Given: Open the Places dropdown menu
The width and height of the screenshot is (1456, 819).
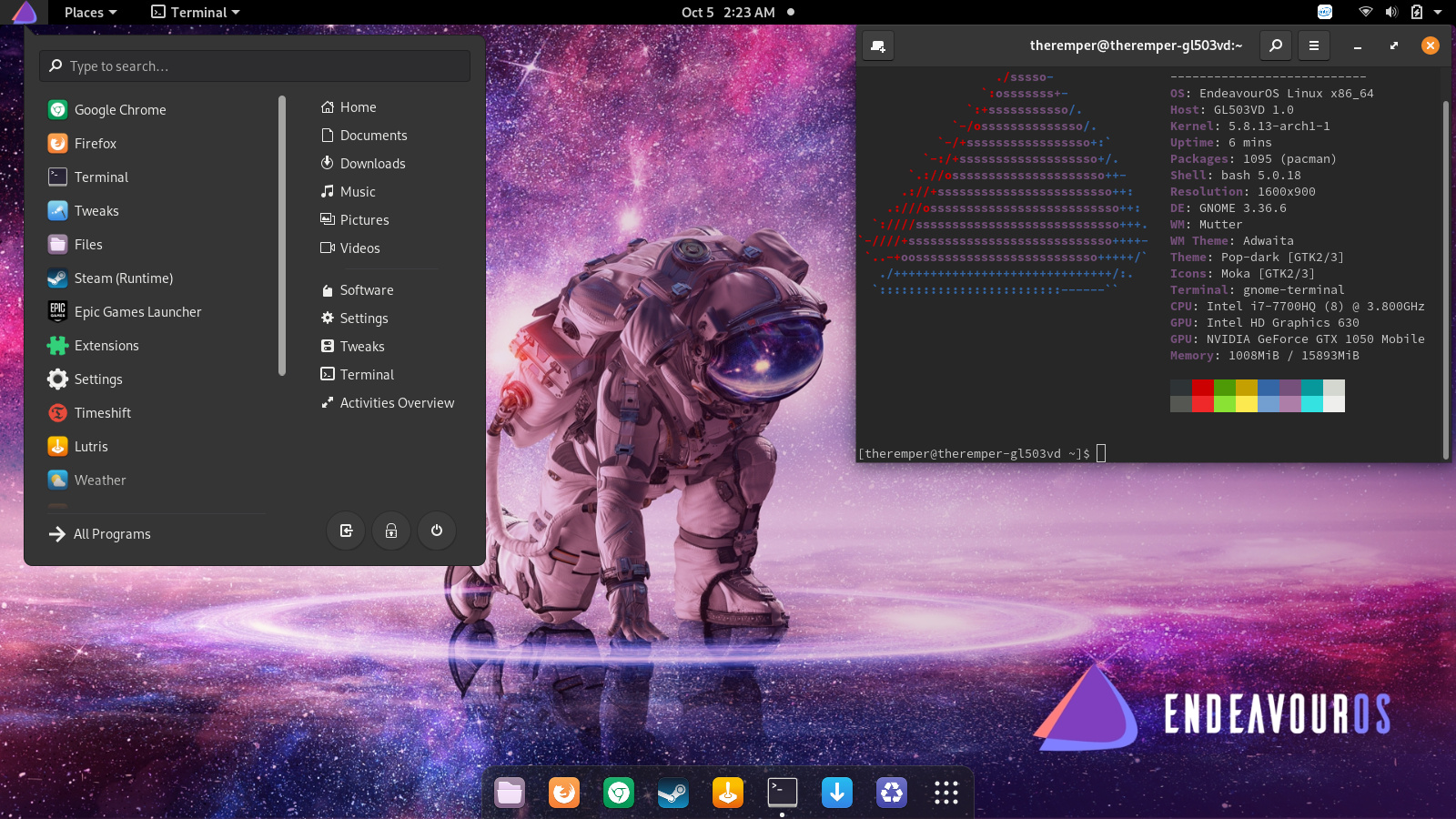Looking at the screenshot, I should (90, 12).
